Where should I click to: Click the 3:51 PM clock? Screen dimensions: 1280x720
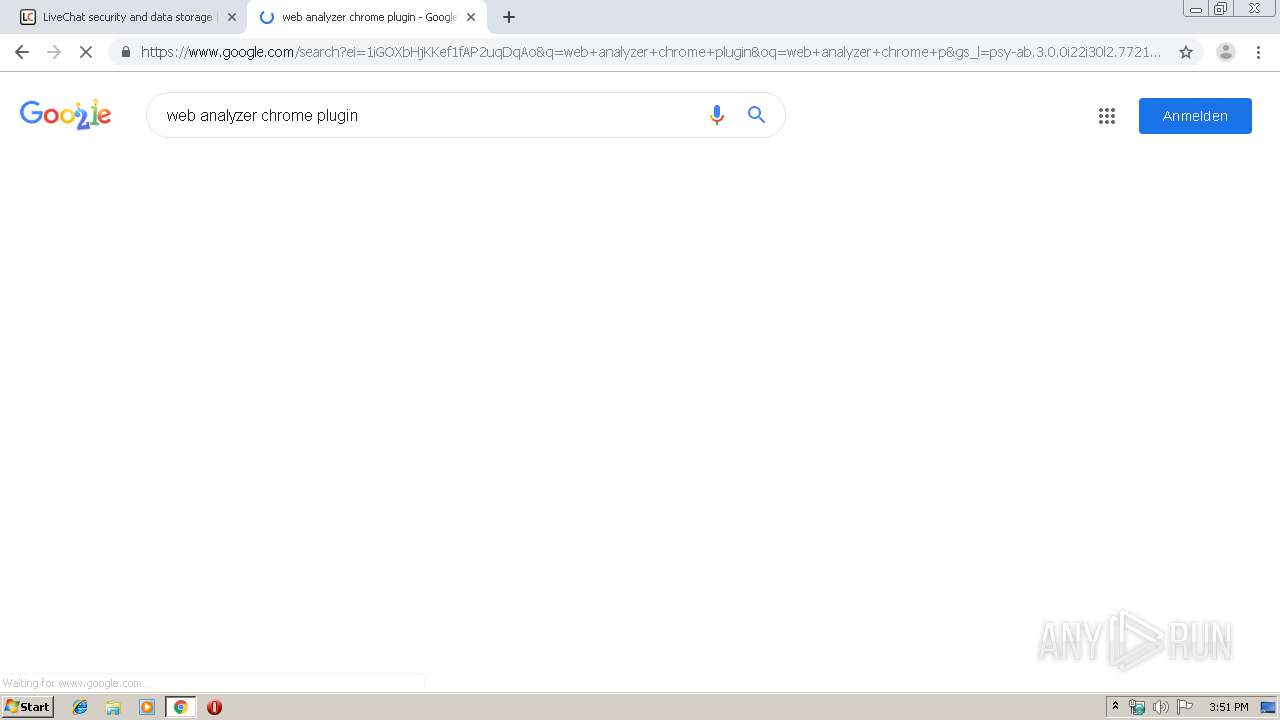[1229, 707]
